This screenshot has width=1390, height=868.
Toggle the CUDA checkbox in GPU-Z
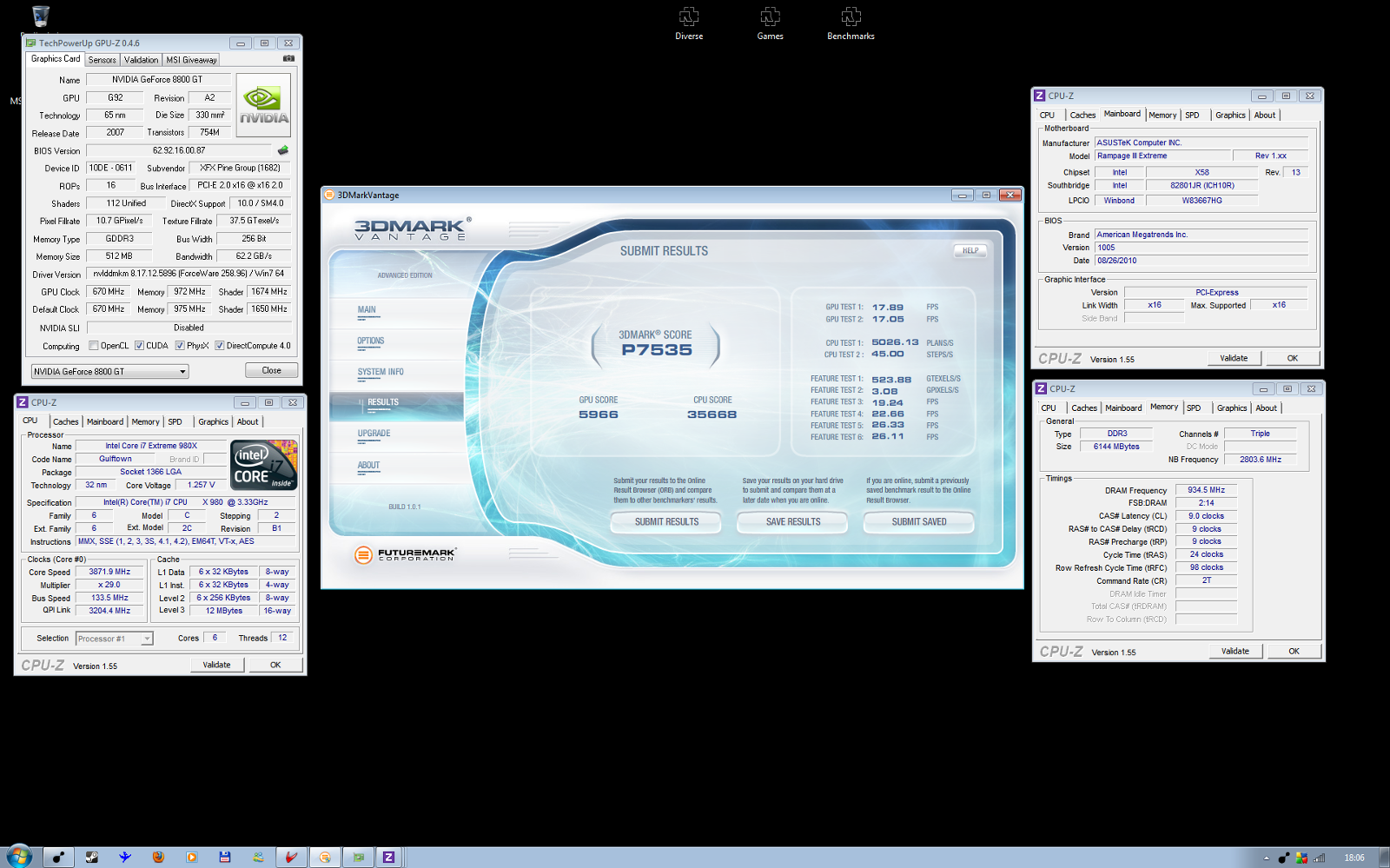tap(139, 346)
